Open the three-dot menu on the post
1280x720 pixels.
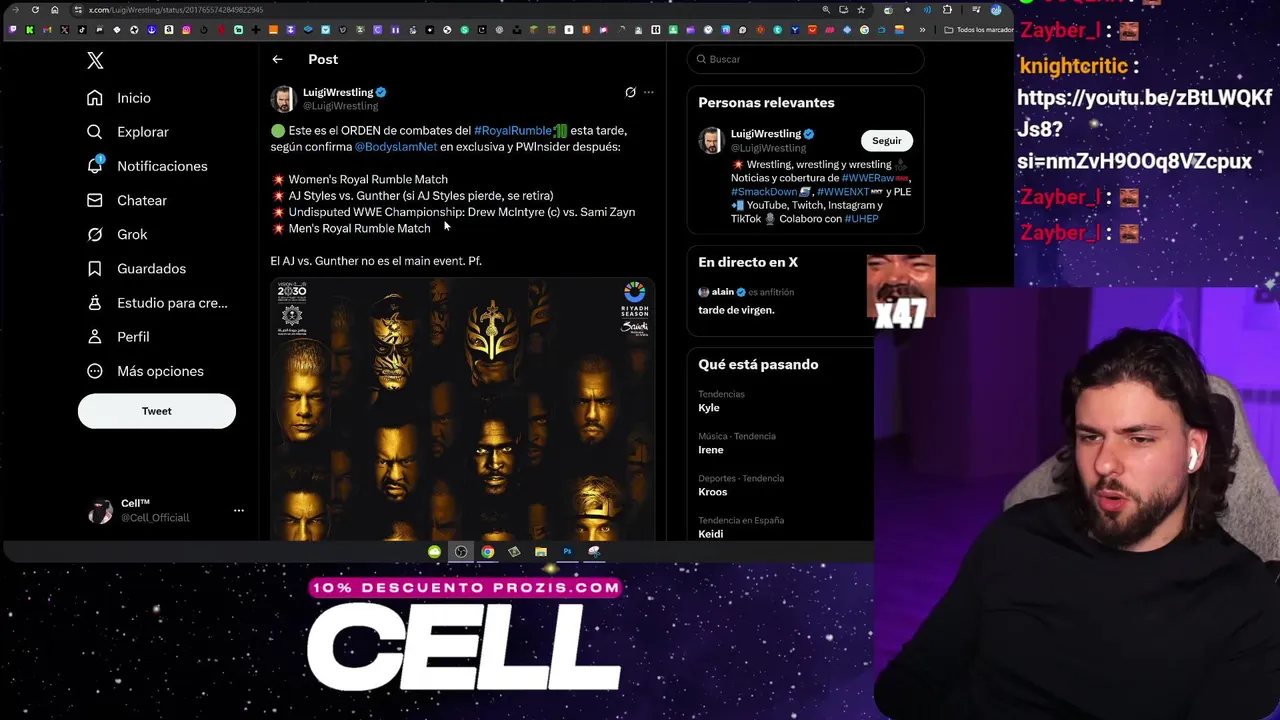click(x=648, y=92)
